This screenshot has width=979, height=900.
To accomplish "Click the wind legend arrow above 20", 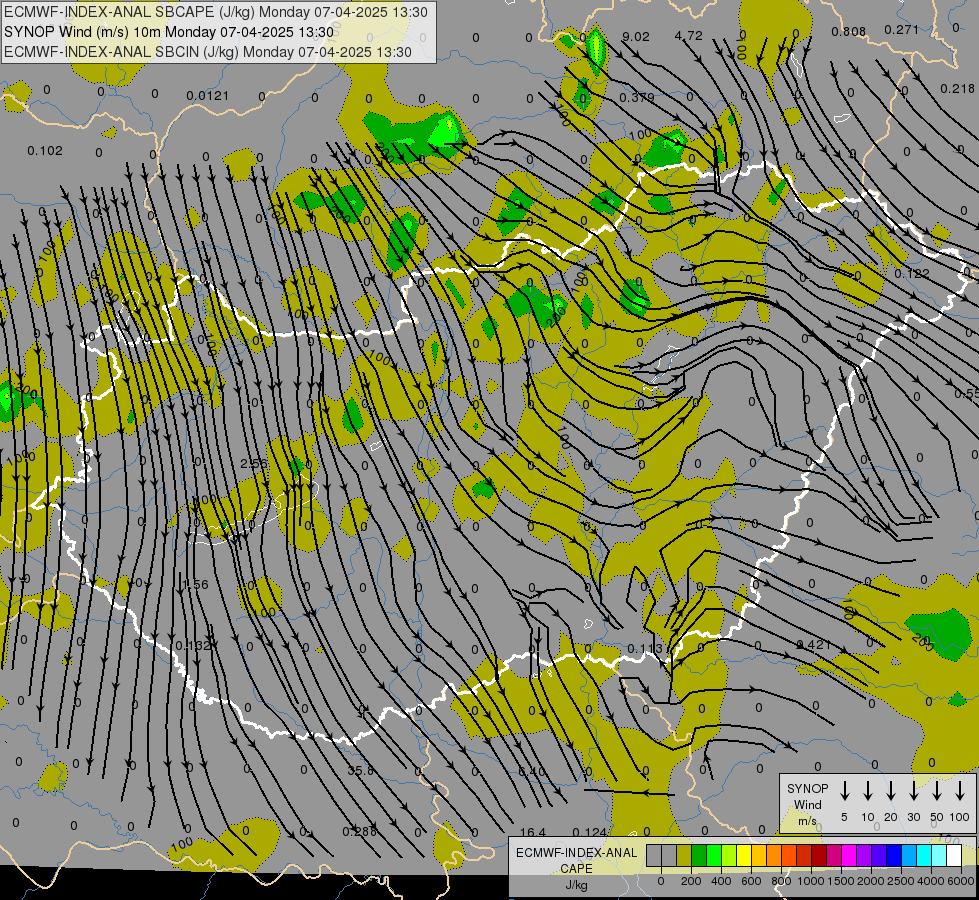I will pyautogui.click(x=891, y=791).
